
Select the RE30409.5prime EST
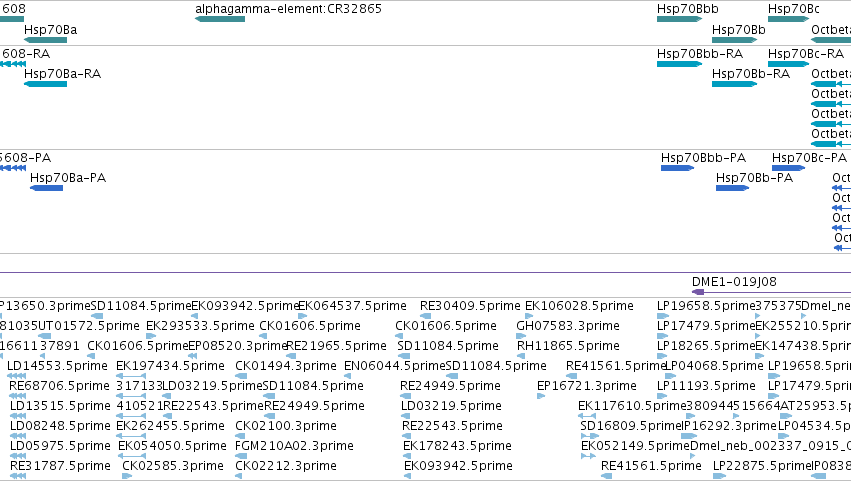(x=426, y=316)
